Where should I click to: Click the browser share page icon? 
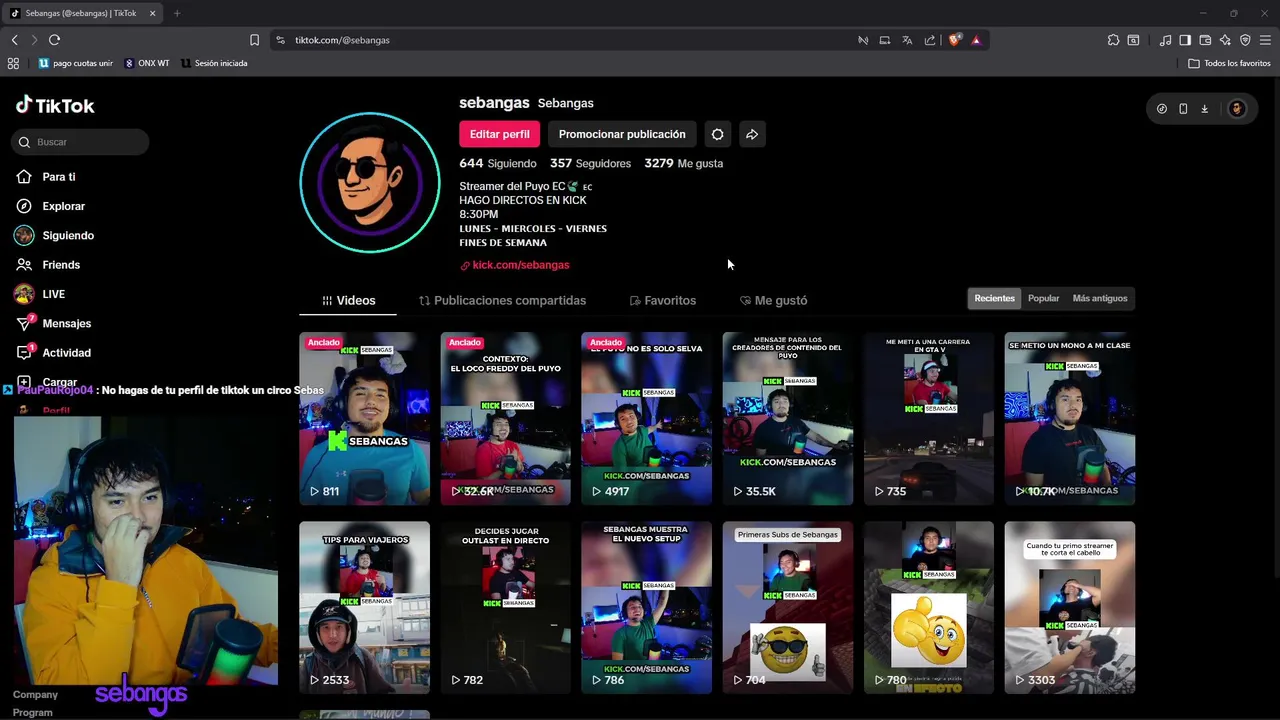[930, 40]
